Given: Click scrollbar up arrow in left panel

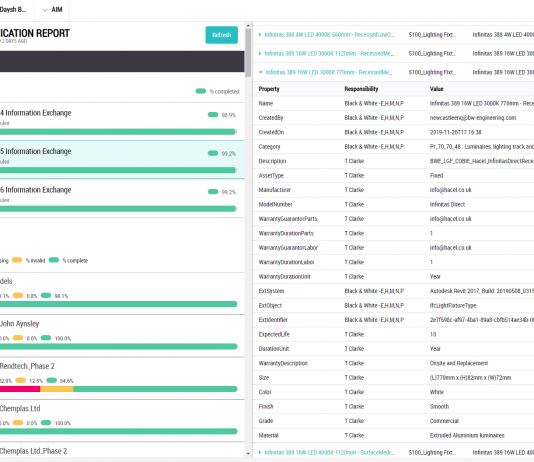Looking at the screenshot, I should tap(248, 26).
